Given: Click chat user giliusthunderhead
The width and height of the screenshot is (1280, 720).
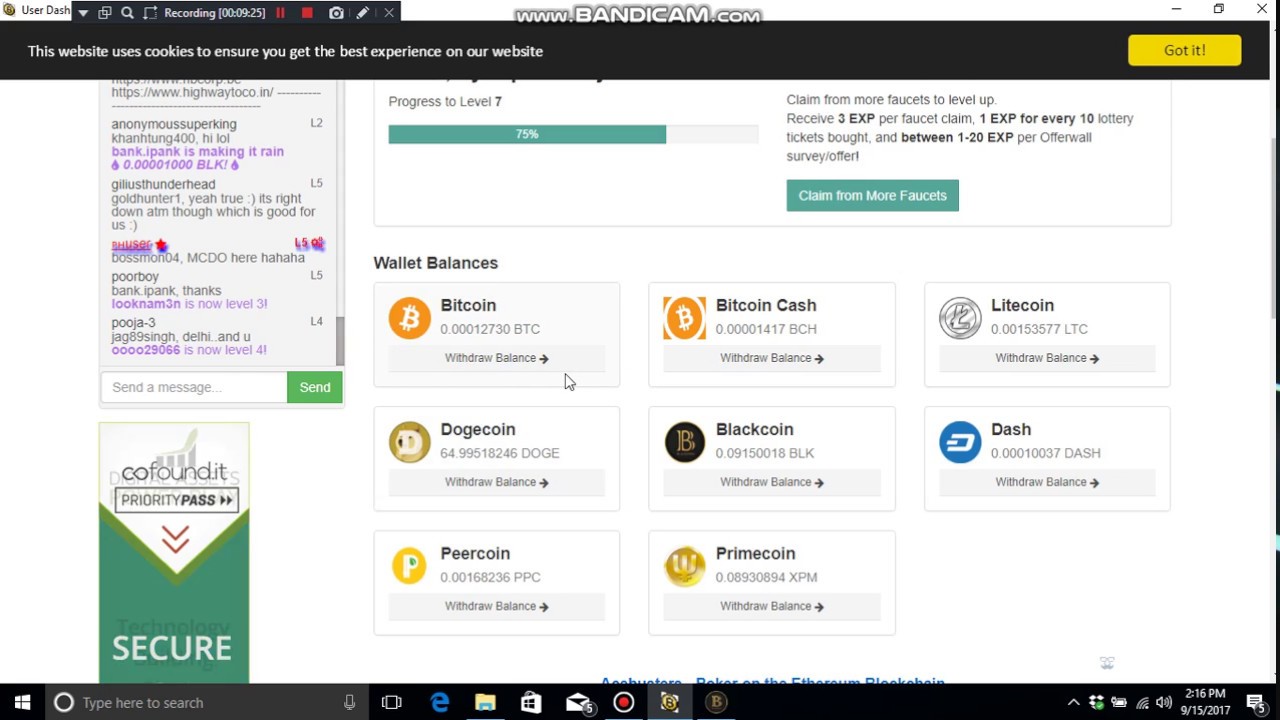Looking at the screenshot, I should [x=163, y=184].
